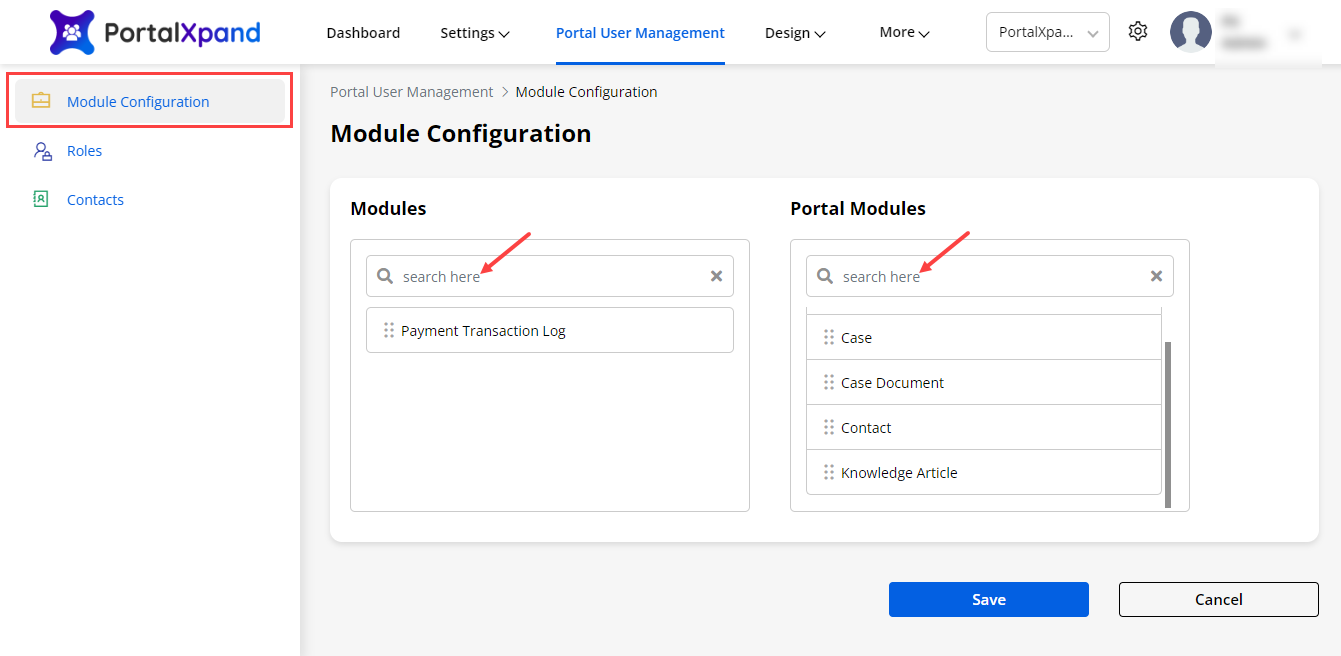Viewport: 1341px width, 656px height.
Task: Click the Knowledge Article drag handle
Action: (x=829, y=472)
